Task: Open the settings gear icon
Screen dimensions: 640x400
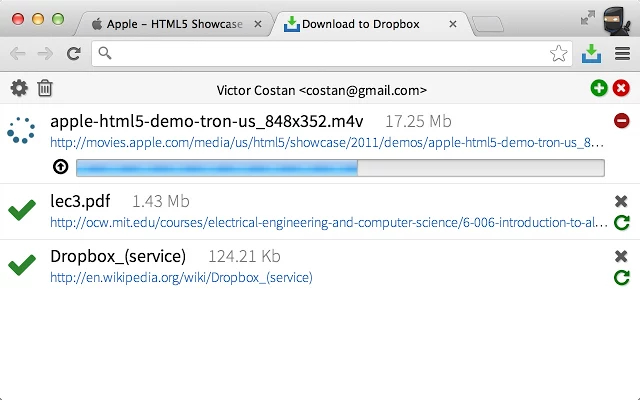Action: [x=19, y=88]
